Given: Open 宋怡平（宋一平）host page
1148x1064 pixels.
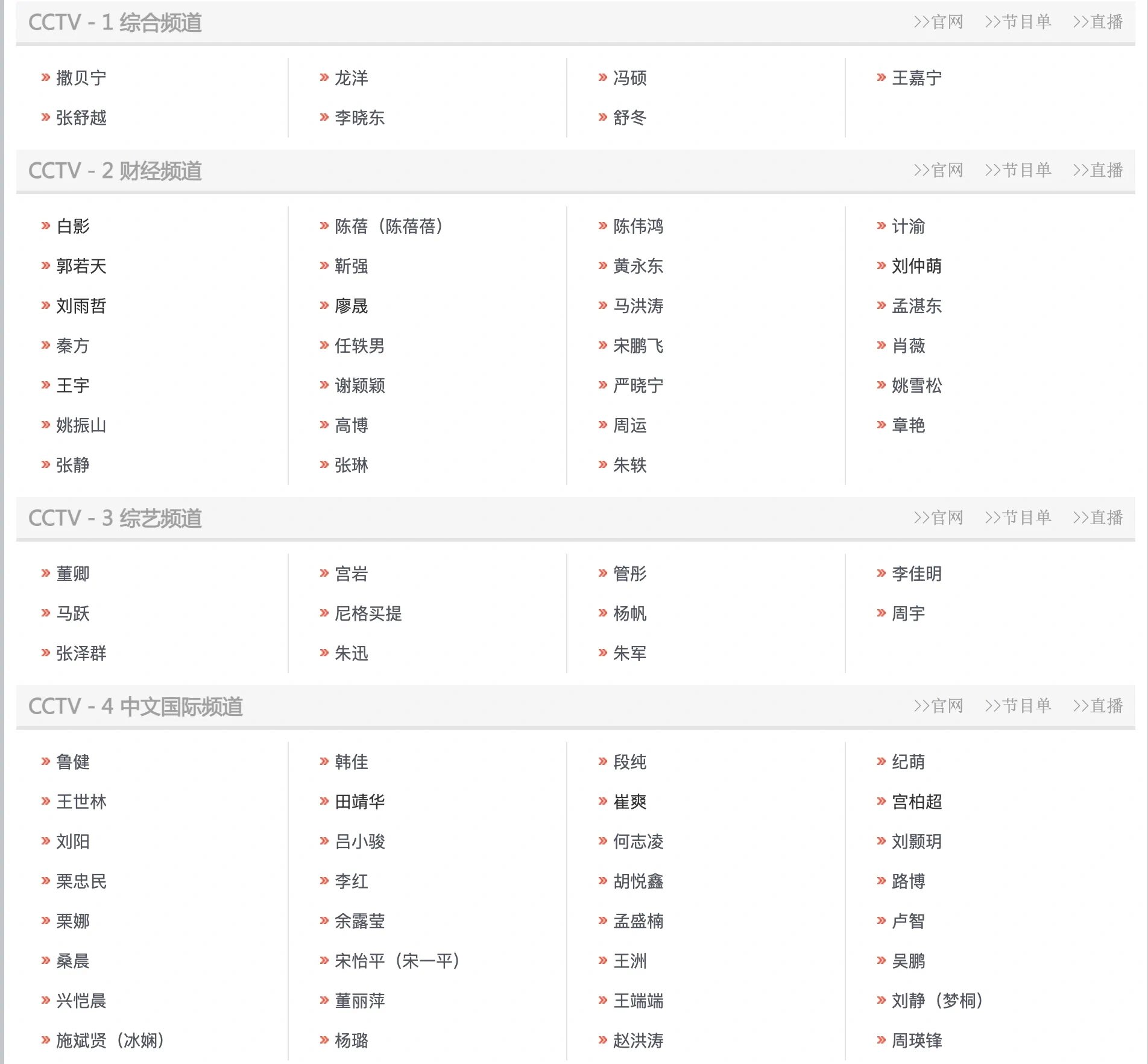Looking at the screenshot, I should [398, 961].
